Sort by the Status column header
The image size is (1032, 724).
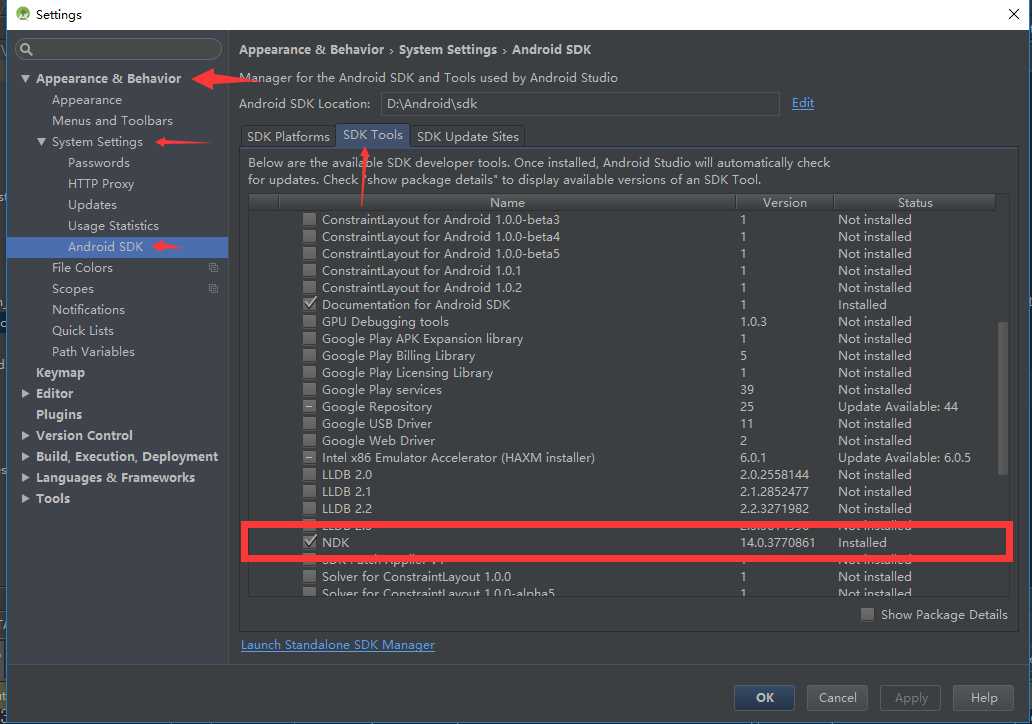[x=915, y=203]
